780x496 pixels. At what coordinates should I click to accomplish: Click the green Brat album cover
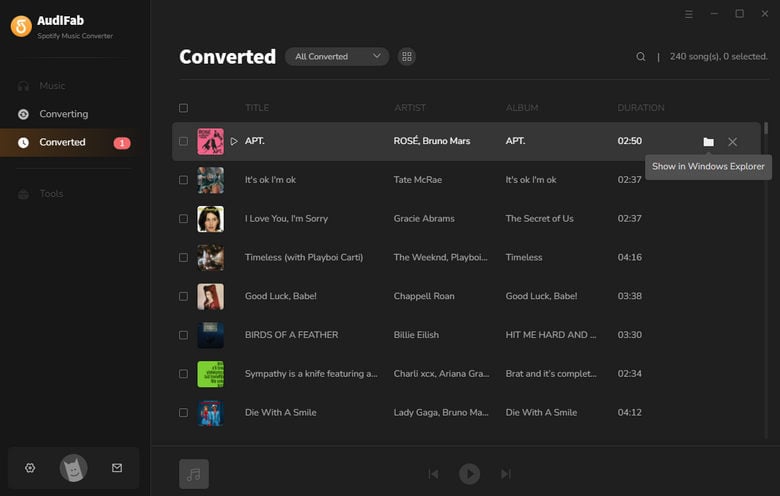[210, 374]
